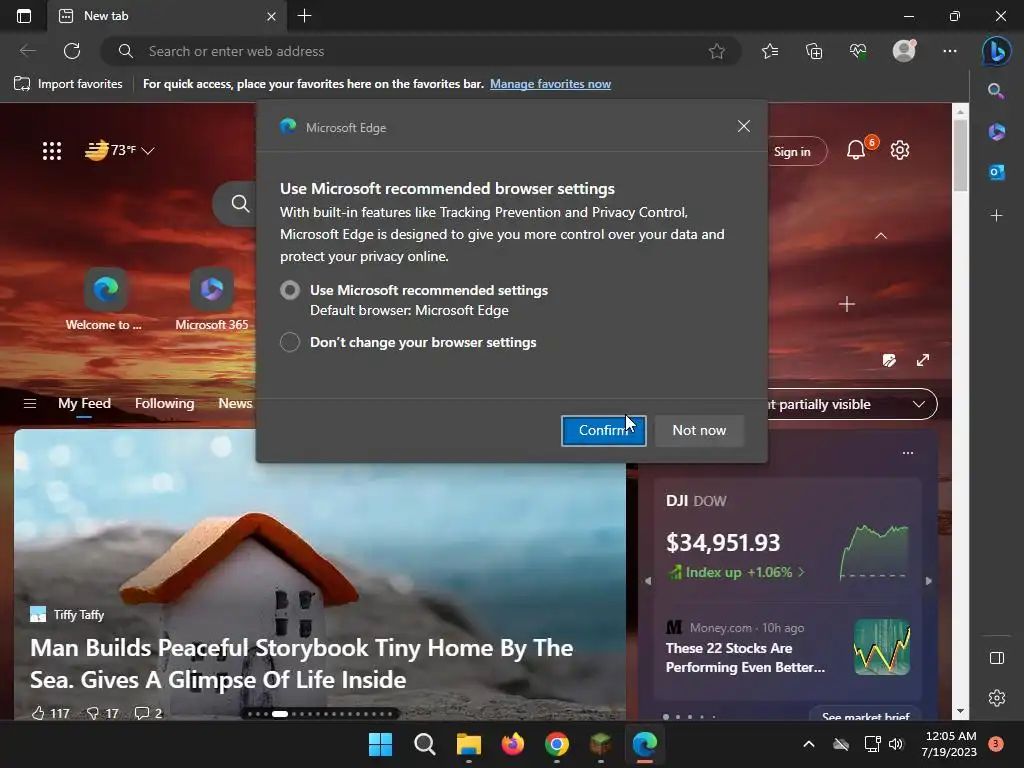Screen dimensions: 1024x768
Task: Dislike the article thumbs down 17
Action: point(103,713)
